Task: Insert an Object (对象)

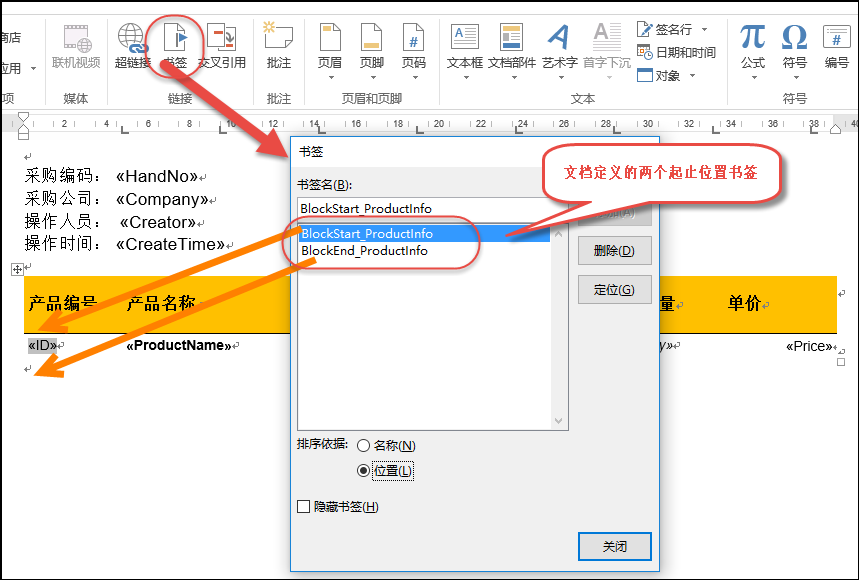Action: pyautogui.click(x=659, y=76)
